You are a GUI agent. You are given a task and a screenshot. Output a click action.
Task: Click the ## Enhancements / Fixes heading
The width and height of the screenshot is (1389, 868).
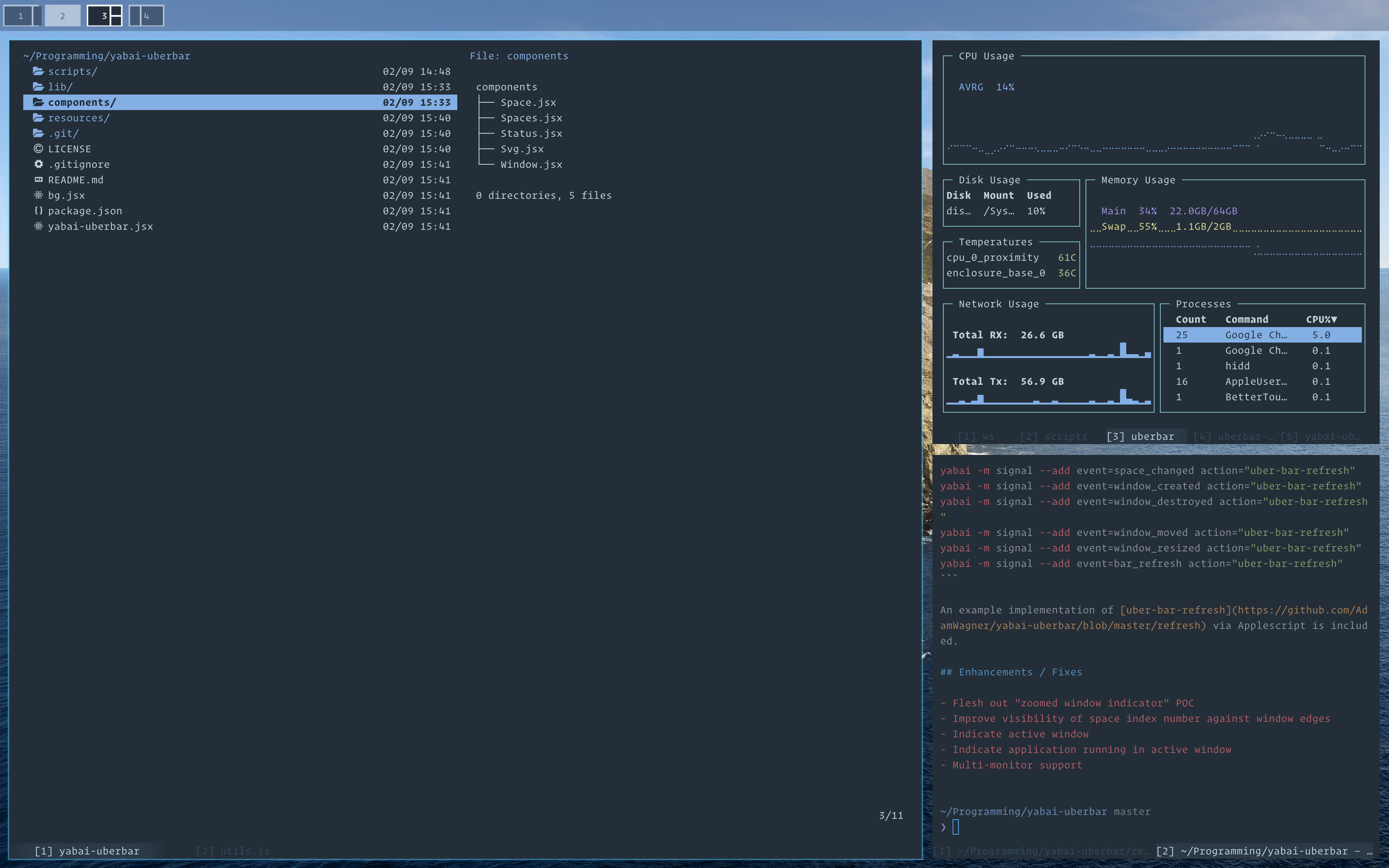tap(1011, 672)
